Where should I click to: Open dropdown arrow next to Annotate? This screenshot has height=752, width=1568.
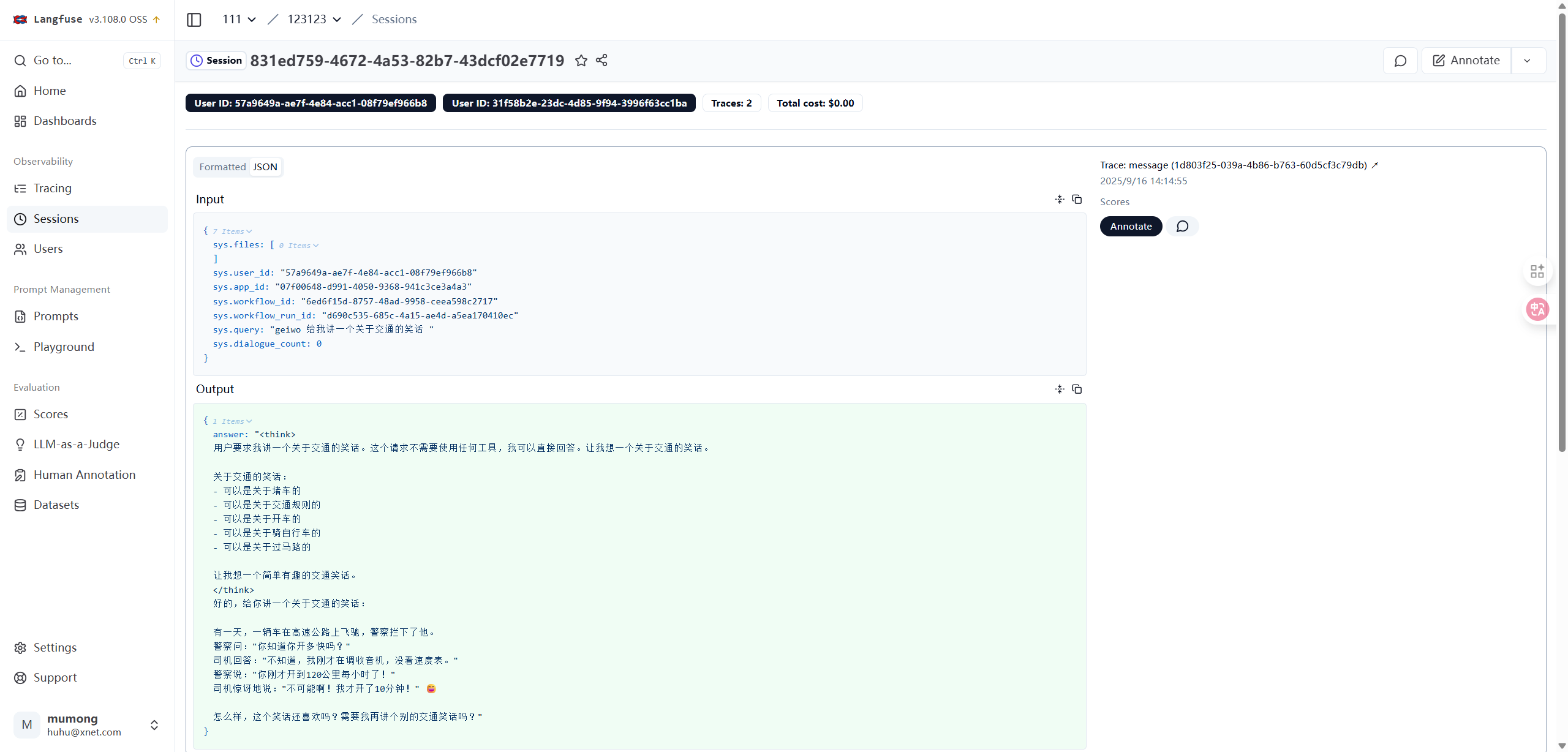coord(1528,61)
